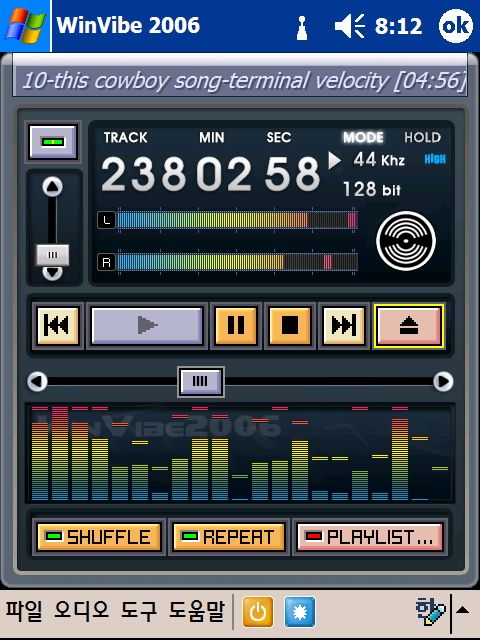Pause the playback
480x640 pixels.
point(236,325)
